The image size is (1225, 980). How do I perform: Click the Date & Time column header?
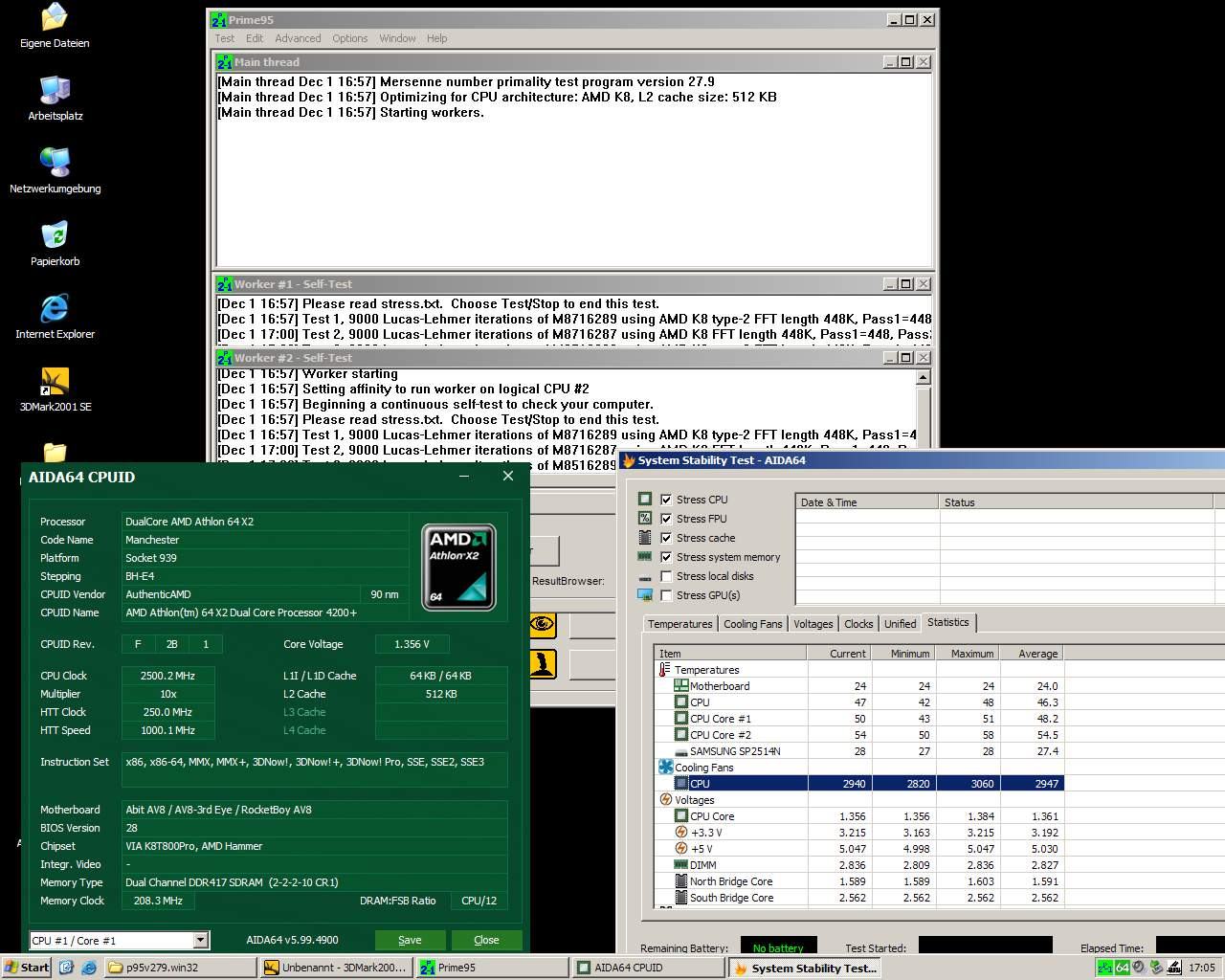(866, 502)
